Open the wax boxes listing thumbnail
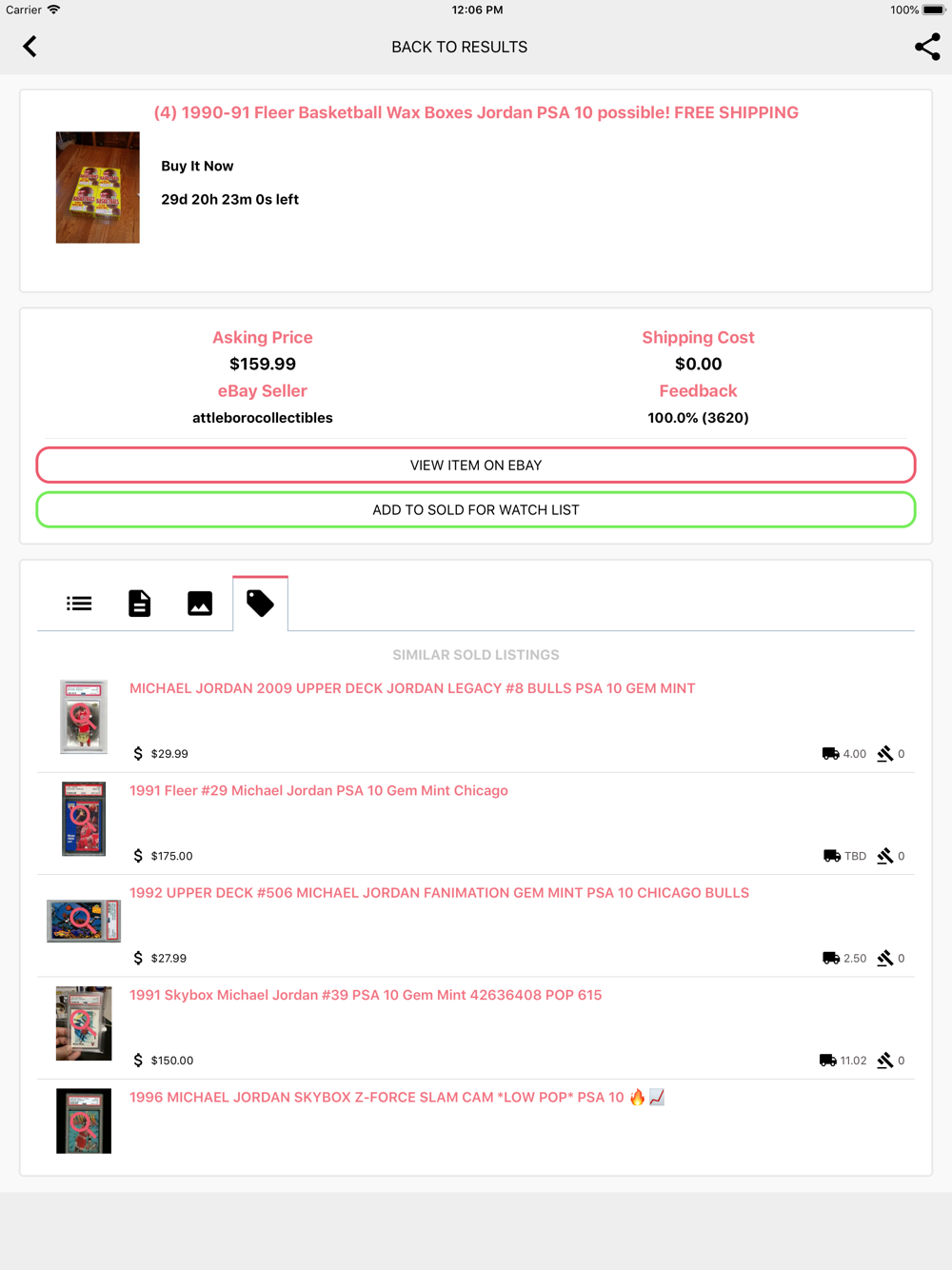The height and width of the screenshot is (1270, 952). click(97, 188)
